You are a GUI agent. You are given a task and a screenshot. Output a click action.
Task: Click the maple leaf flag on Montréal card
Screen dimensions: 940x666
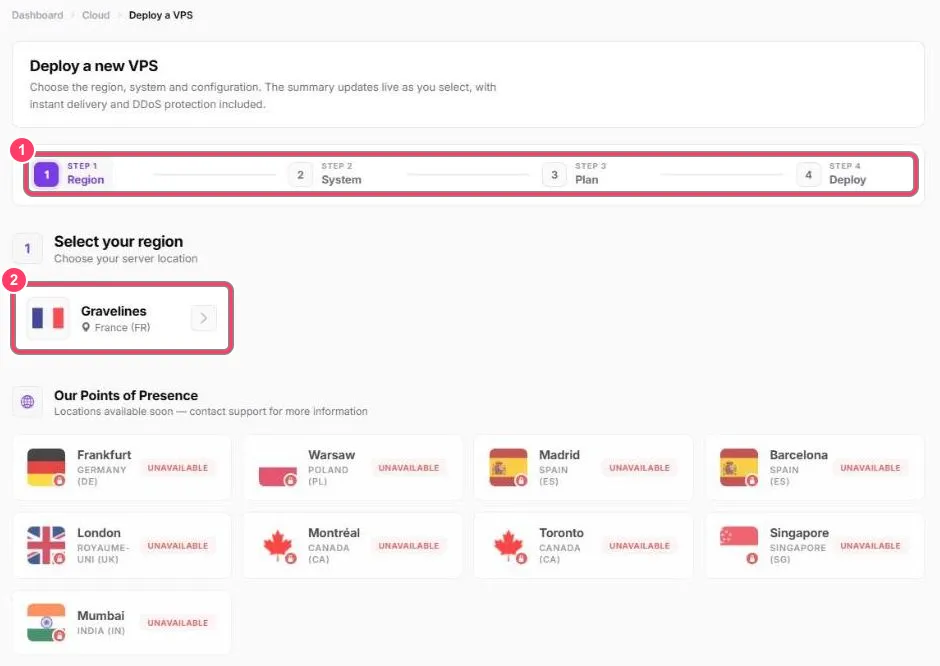[278, 545]
